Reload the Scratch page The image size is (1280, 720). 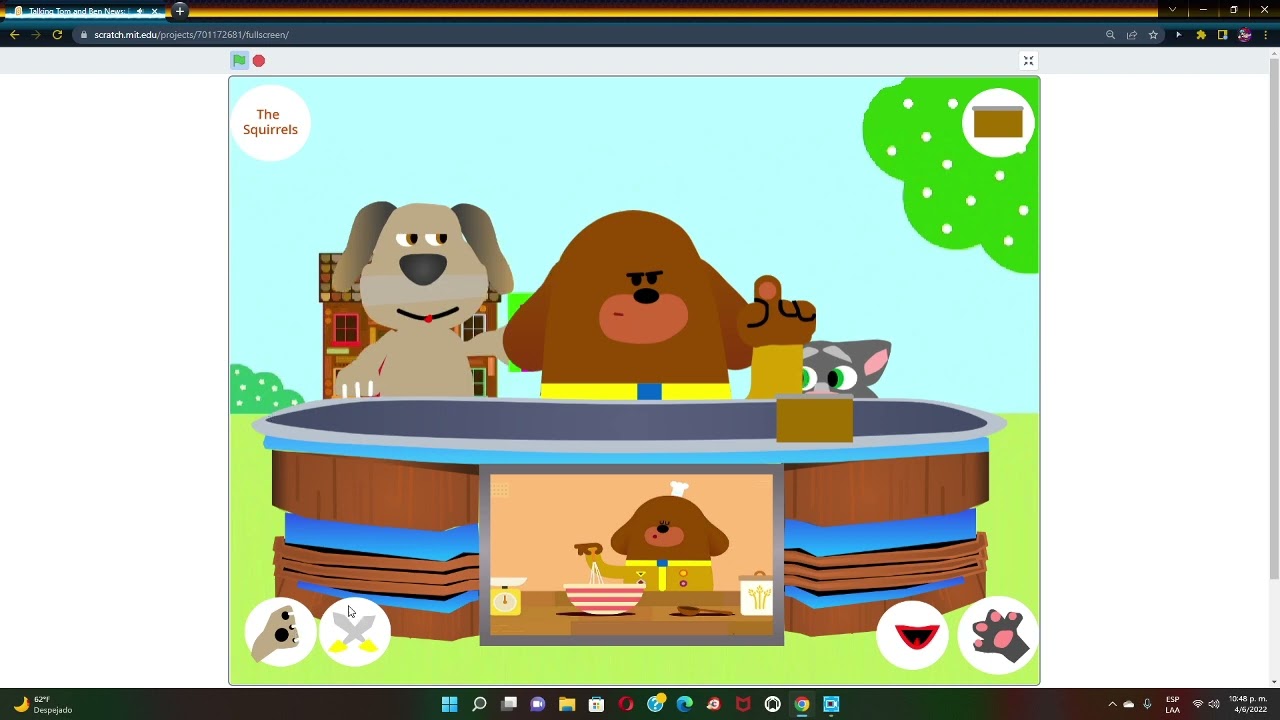click(x=57, y=35)
